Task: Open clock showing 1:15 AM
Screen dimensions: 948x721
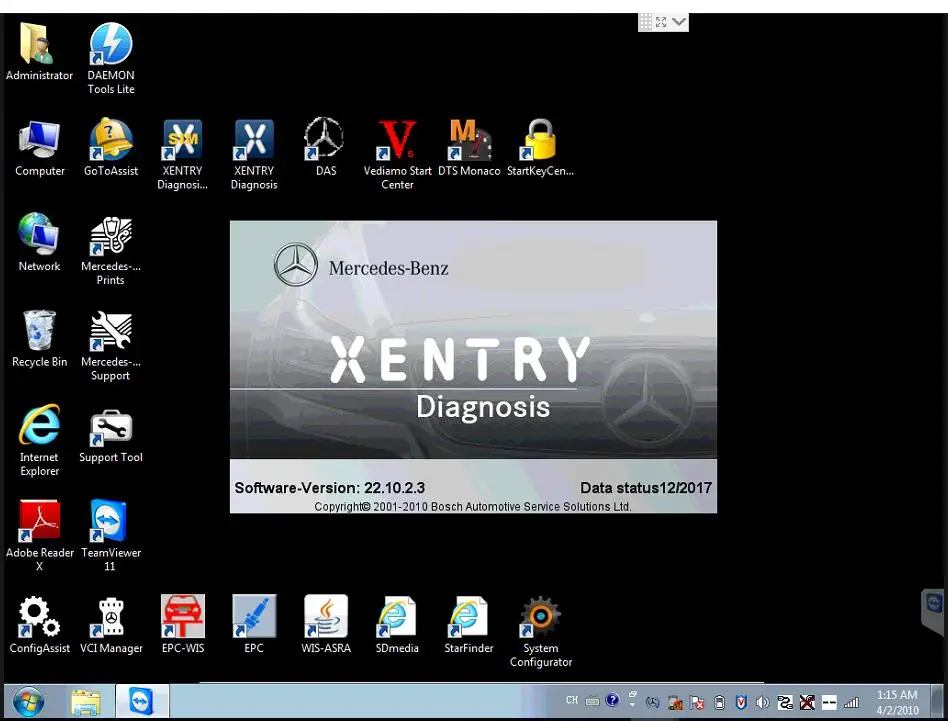Action: pyautogui.click(x=897, y=702)
